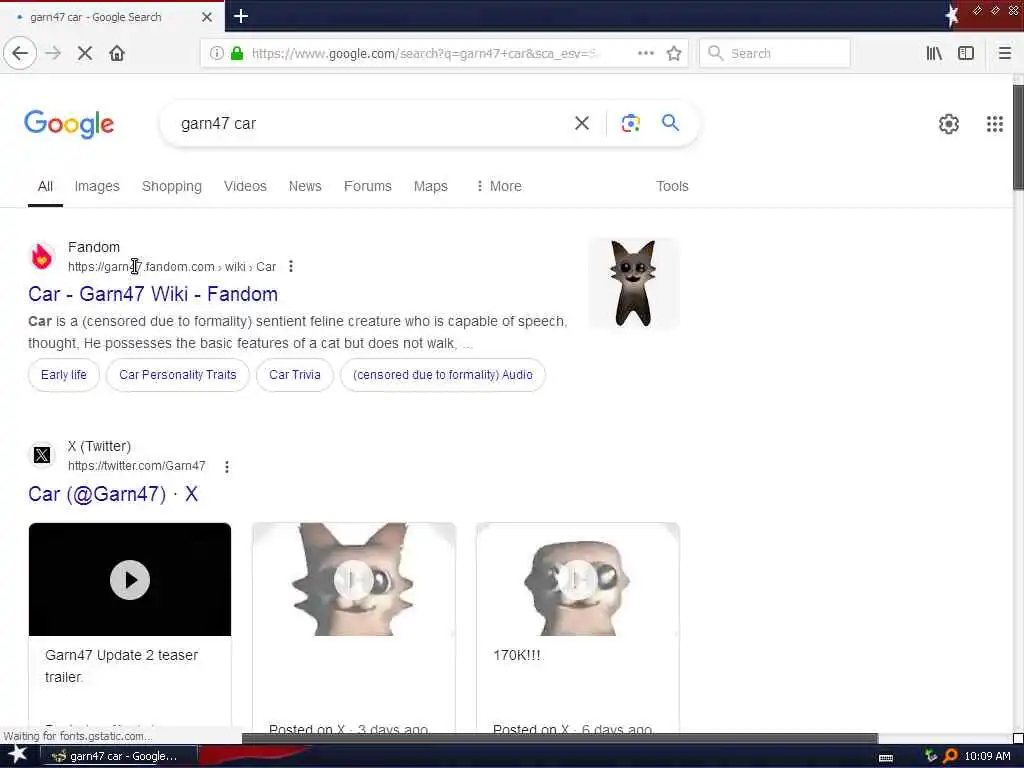Open Google quick settings gear
This screenshot has height=768, width=1024.
948,123
